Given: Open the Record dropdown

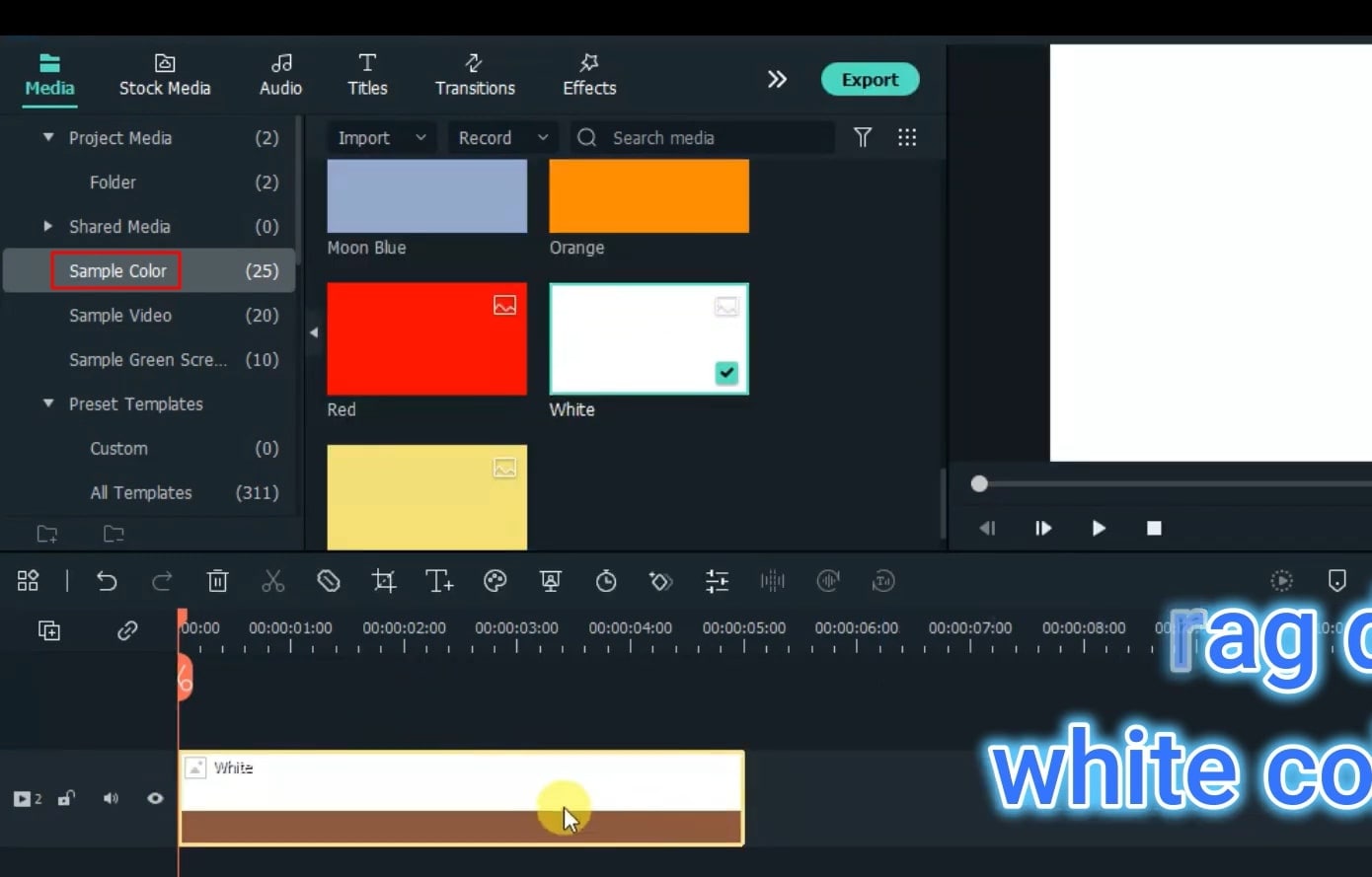Looking at the screenshot, I should click(502, 138).
